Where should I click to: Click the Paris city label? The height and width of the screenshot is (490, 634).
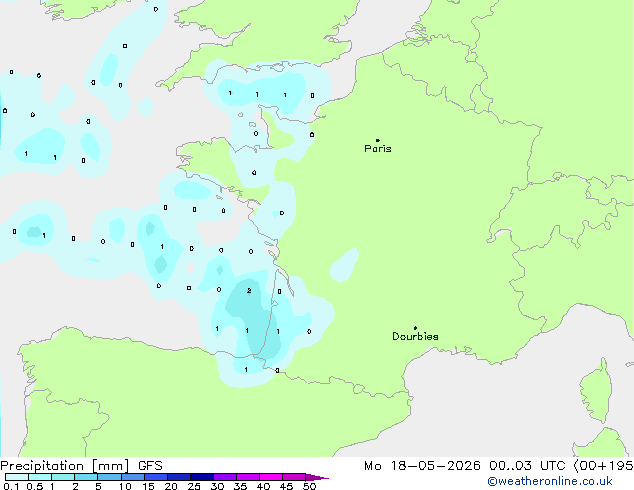(378, 149)
